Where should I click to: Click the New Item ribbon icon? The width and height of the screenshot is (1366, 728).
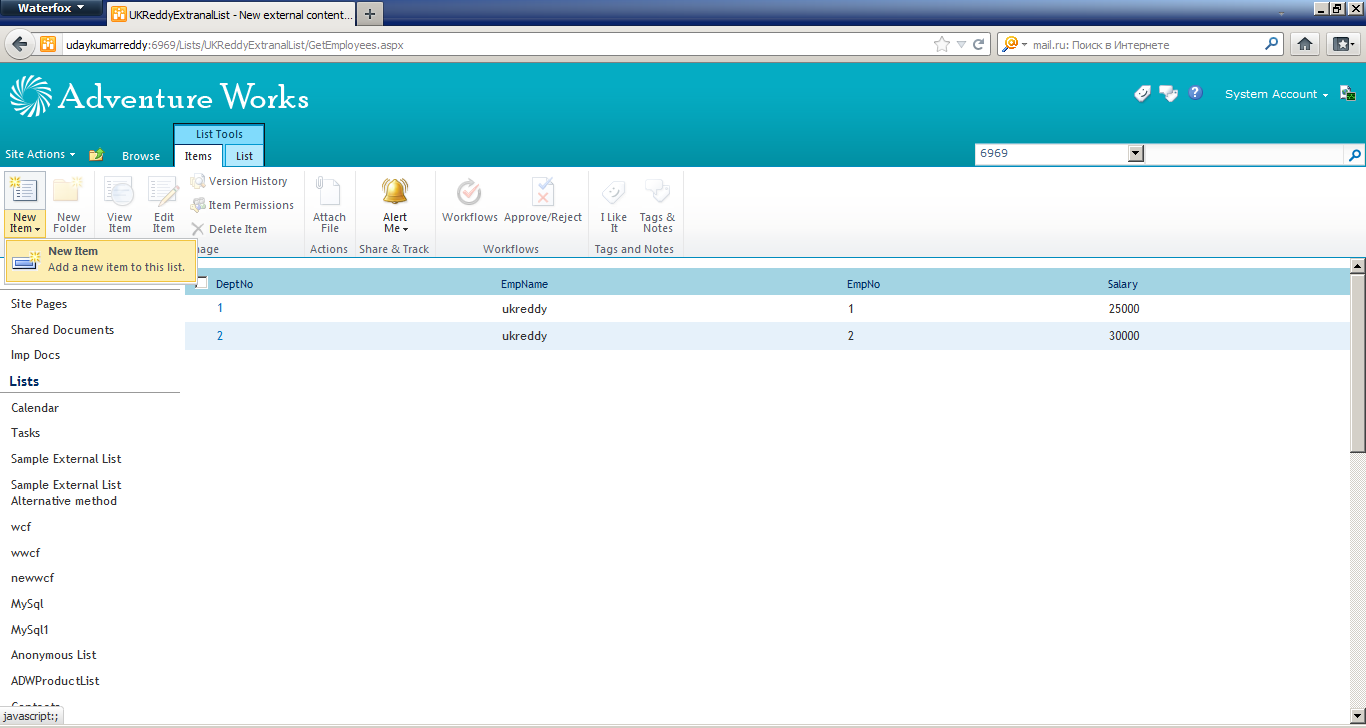click(x=24, y=190)
